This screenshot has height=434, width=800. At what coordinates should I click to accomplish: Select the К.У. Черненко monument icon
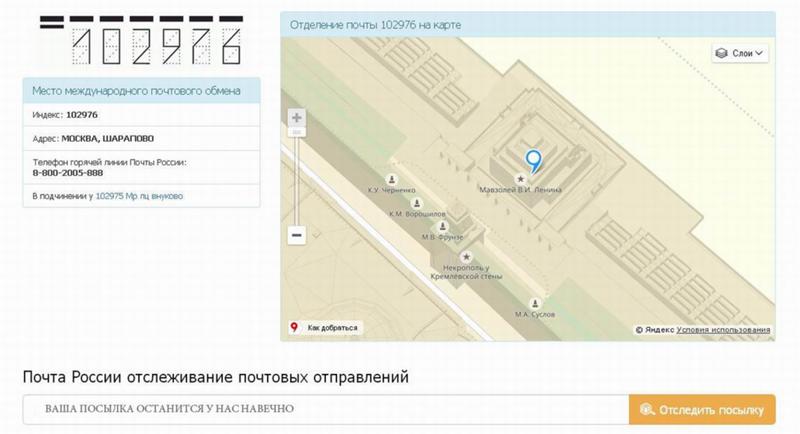[x=392, y=179]
